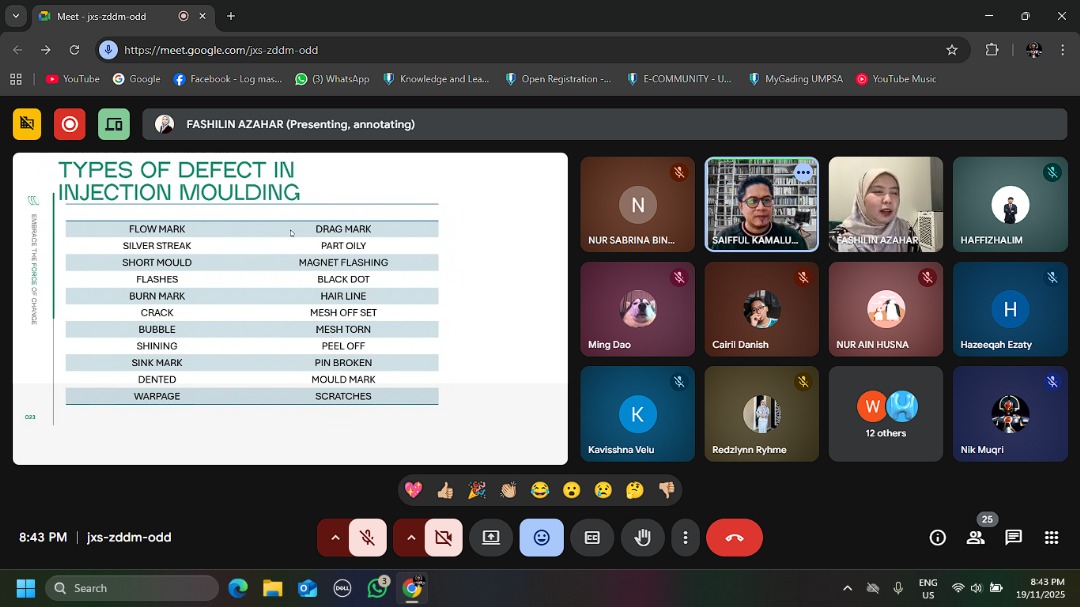1080x607 pixels.
Task: Click the green companion devices icon
Action: (x=114, y=124)
